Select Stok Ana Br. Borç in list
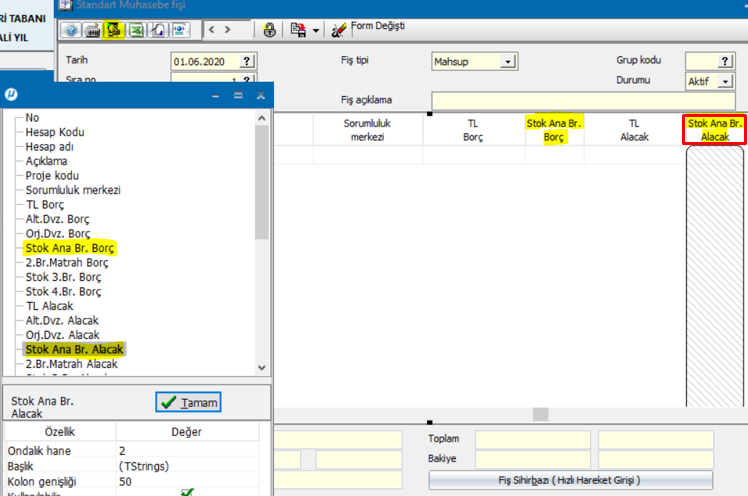Image resolution: width=748 pixels, height=496 pixels. (70, 246)
